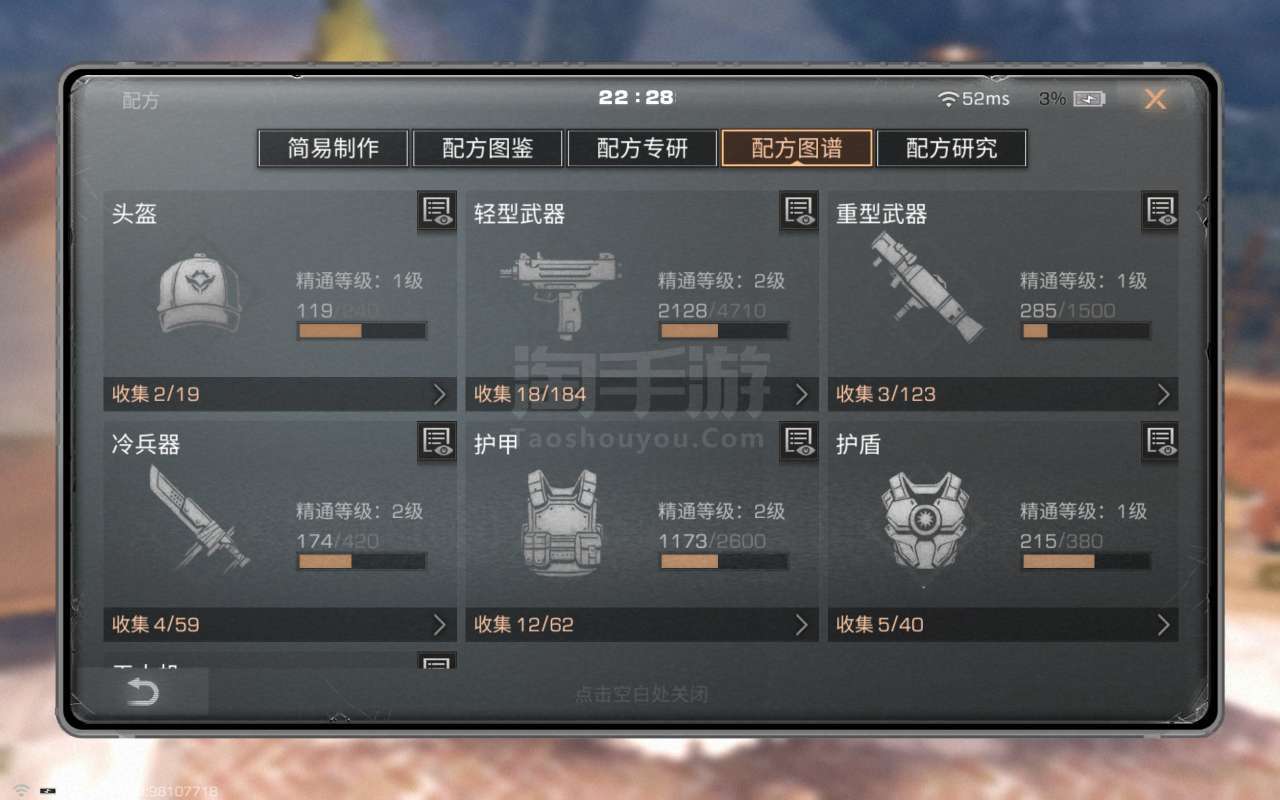Click the shield chestplate icon
Image resolution: width=1280 pixels, height=800 pixels.
(925, 520)
